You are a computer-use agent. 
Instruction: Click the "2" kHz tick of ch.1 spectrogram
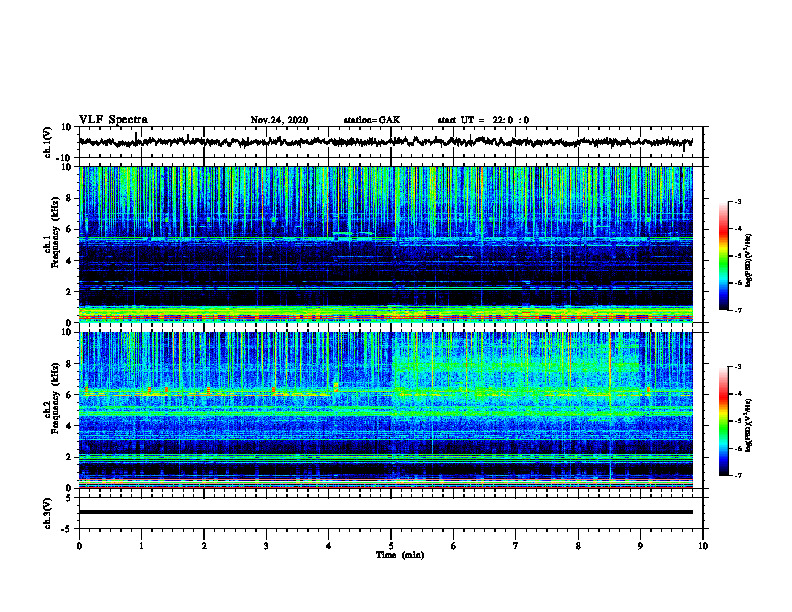(69, 292)
